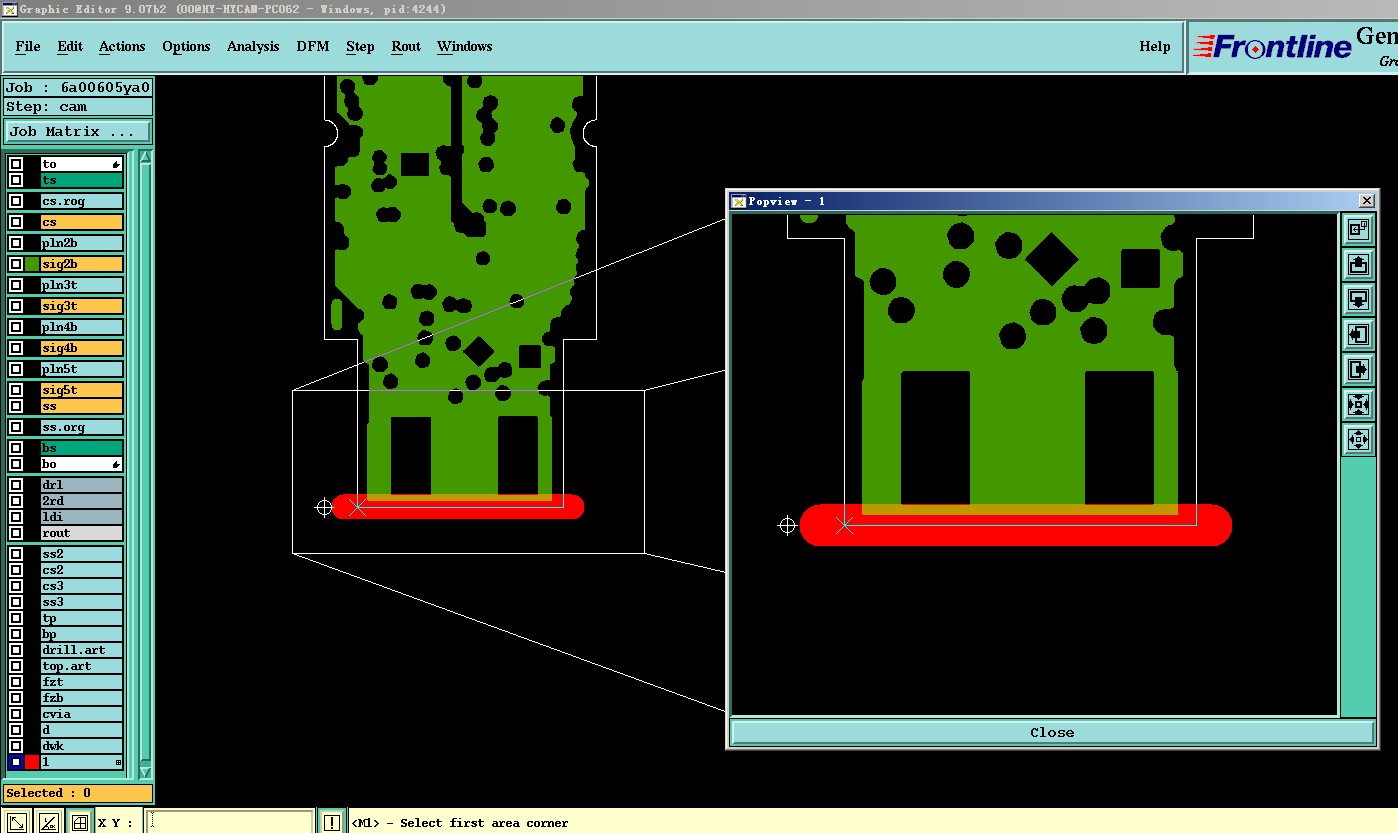Viewport: 1398px width, 833px height.
Task: Click the Job : 6a00605ya0 label
Action: [x=78, y=87]
